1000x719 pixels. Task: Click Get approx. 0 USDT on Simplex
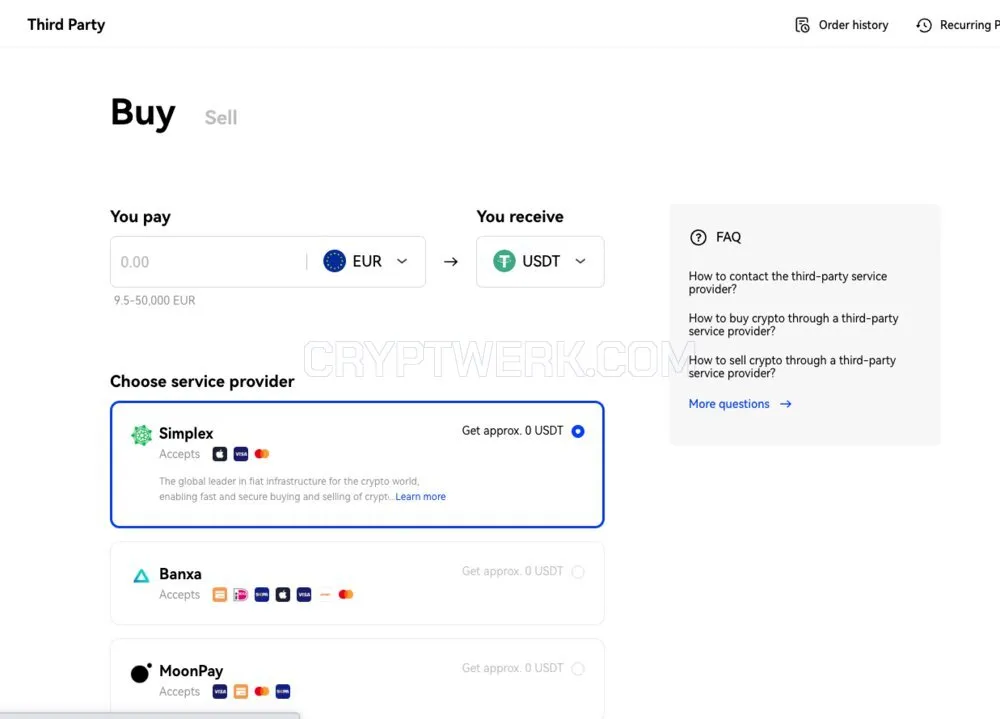(513, 431)
